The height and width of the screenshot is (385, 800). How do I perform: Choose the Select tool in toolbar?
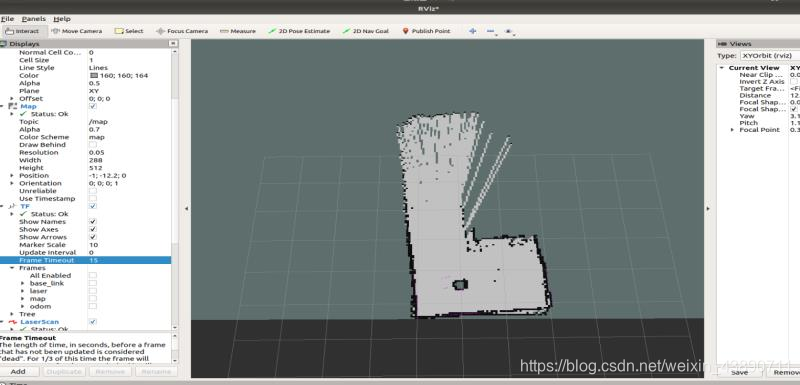pos(129,31)
